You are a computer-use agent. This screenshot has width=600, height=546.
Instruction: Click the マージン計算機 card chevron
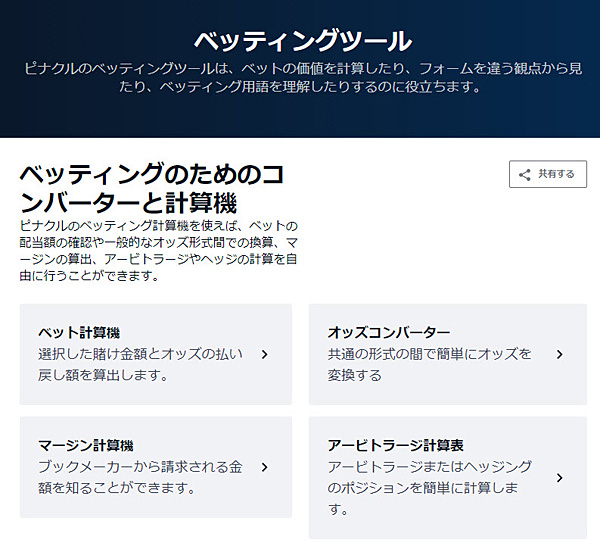264,467
